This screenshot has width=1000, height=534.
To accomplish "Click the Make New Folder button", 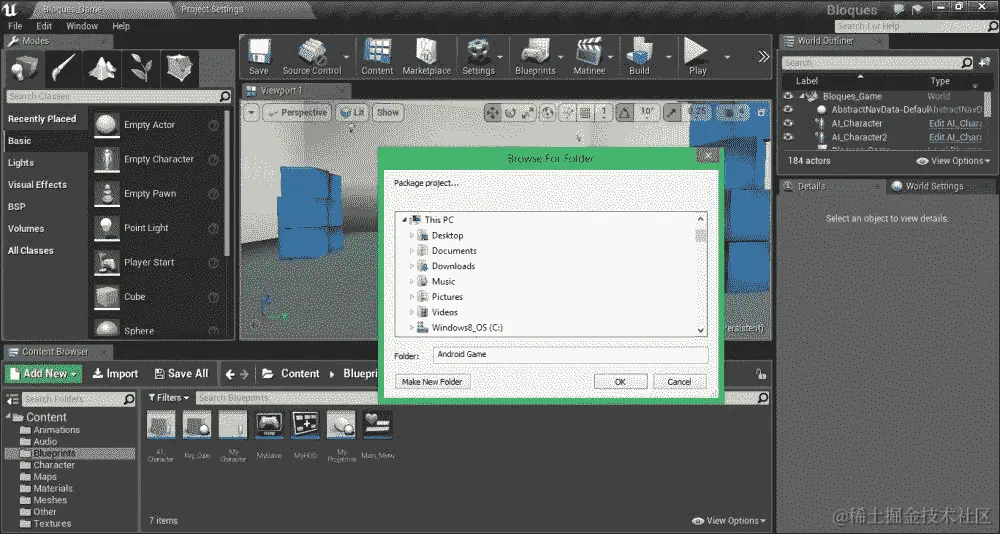I will pyautogui.click(x=432, y=382).
